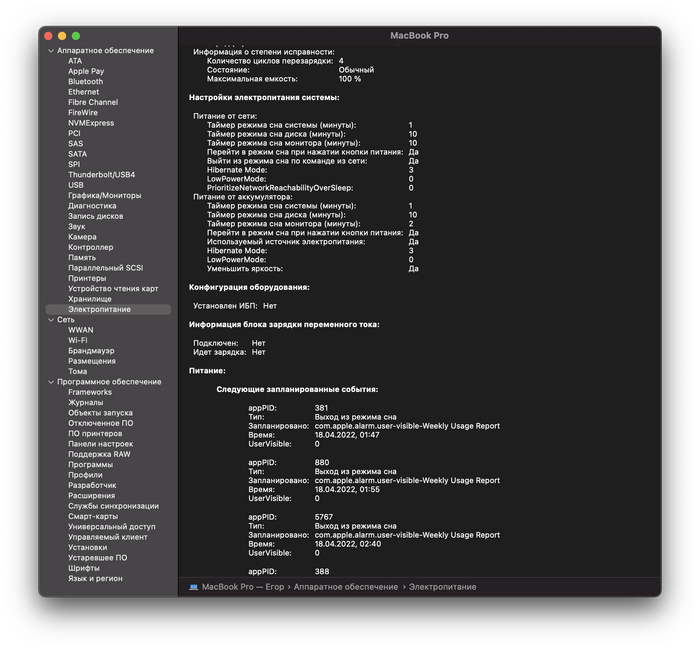The image size is (700, 648).
Task: Select Запись дисков item
Action: point(96,216)
